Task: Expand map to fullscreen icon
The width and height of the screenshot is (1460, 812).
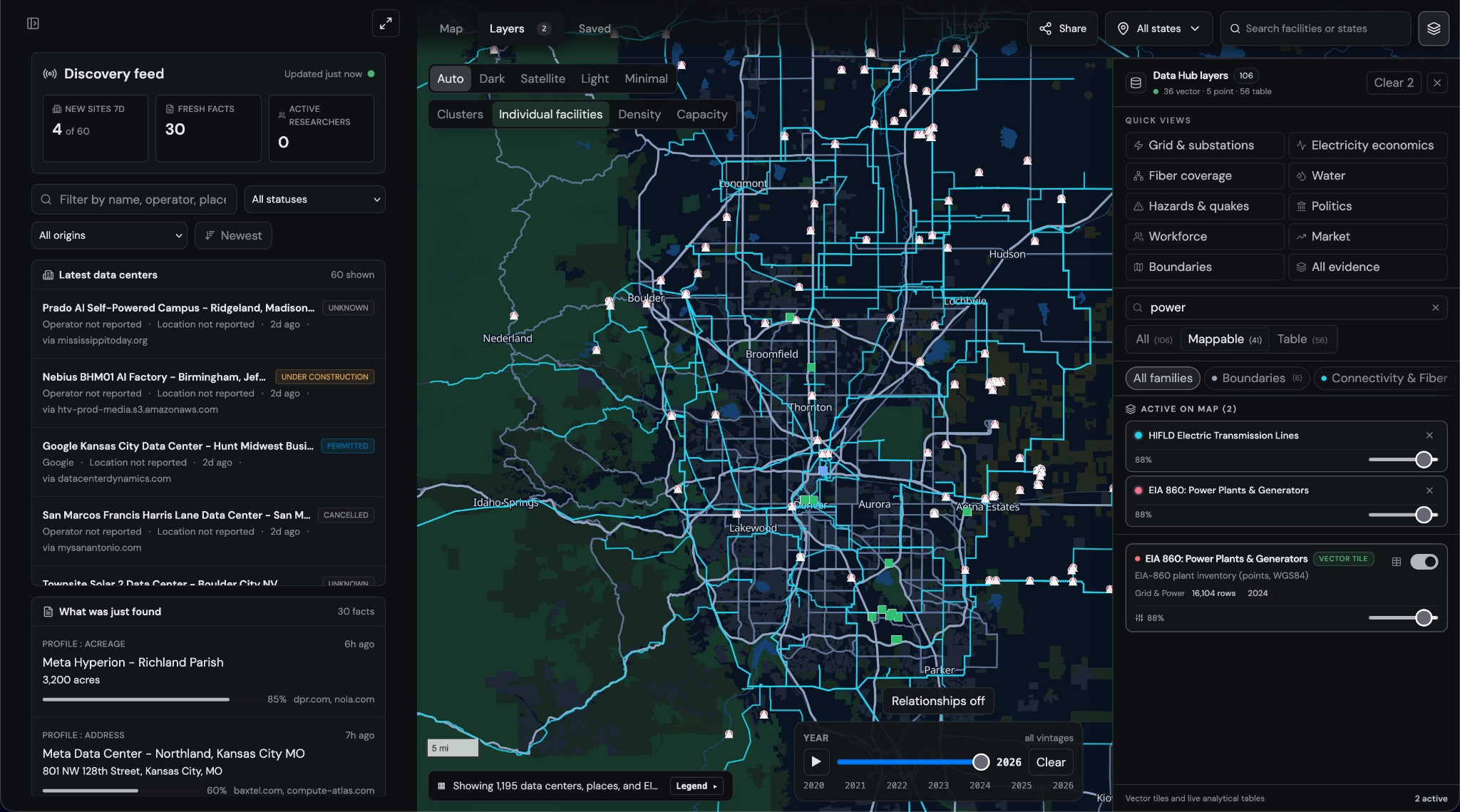Action: pos(386,24)
